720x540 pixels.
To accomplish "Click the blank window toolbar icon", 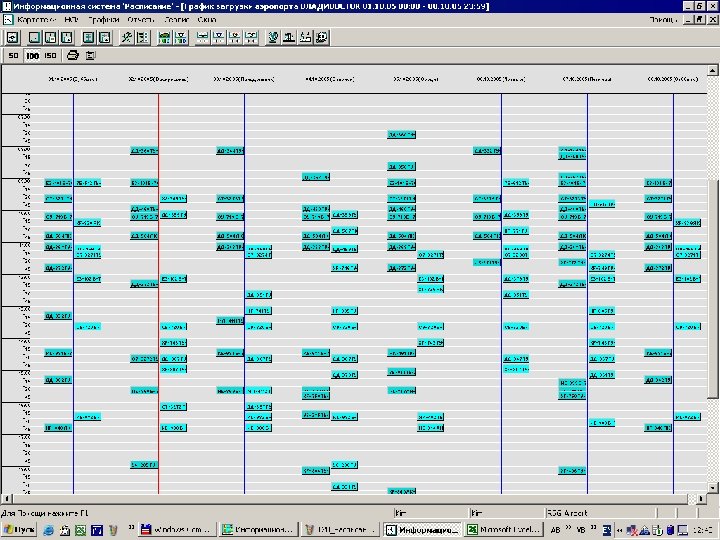I will tap(34, 37).
